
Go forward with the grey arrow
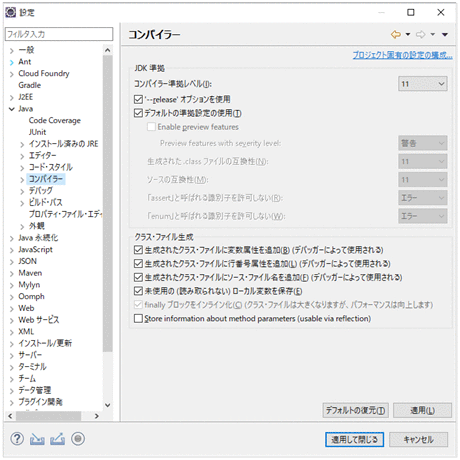(x=421, y=34)
